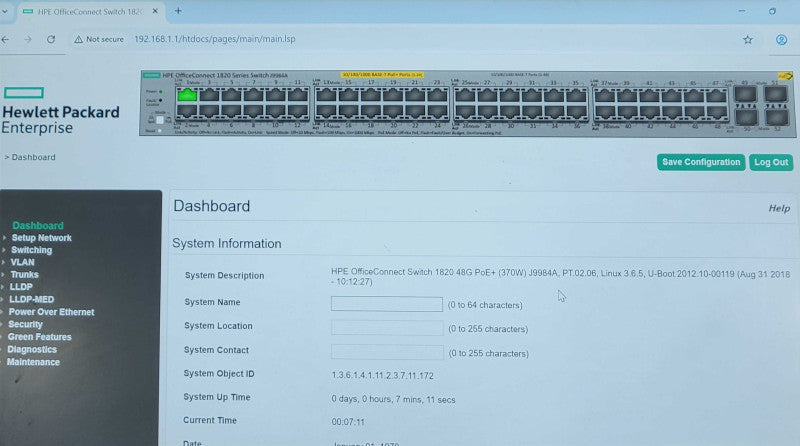This screenshot has width=800, height=446.
Task: Expand the Setup Network menu
Action: pyautogui.click(x=42, y=238)
